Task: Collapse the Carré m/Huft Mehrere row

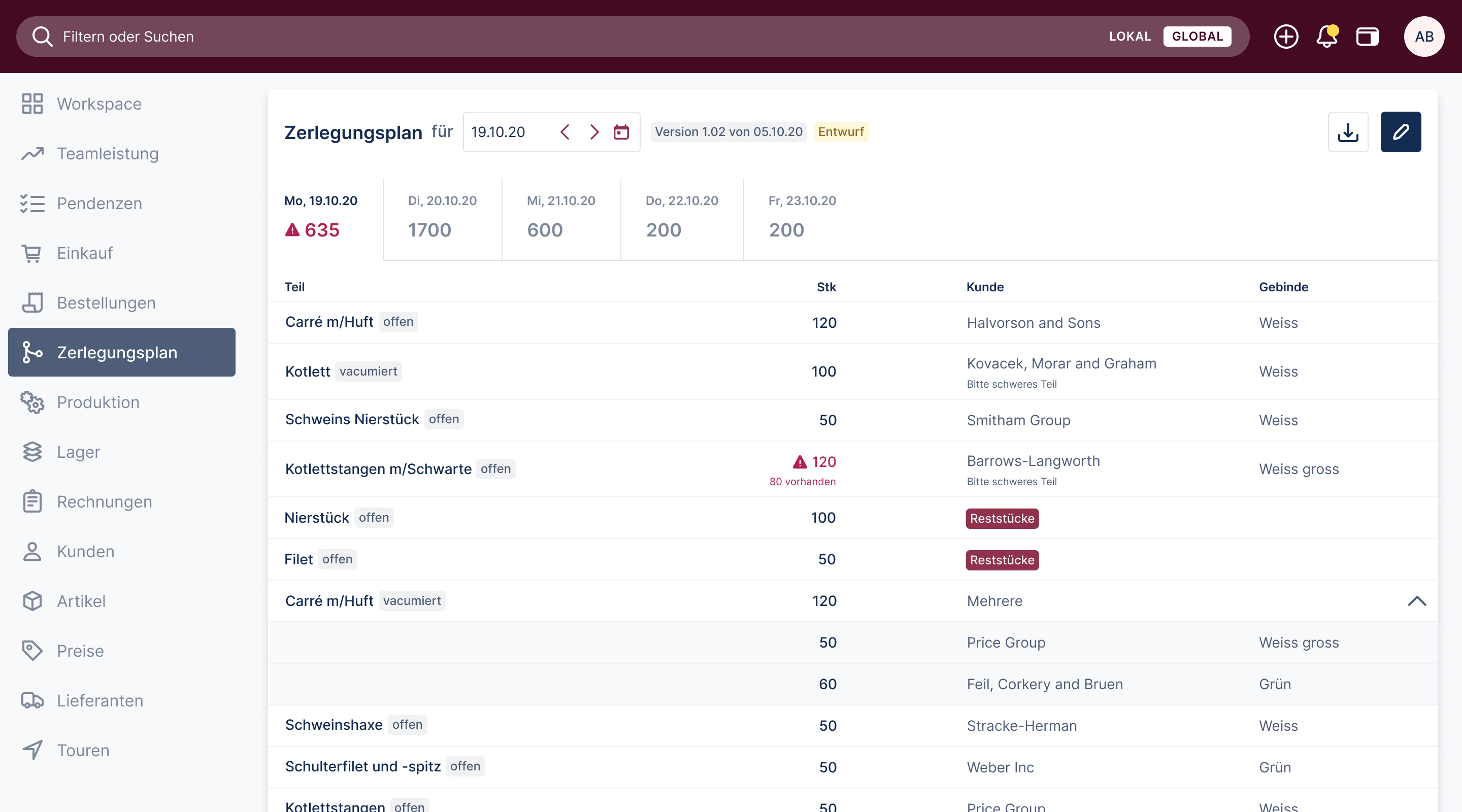Action: (1417, 601)
